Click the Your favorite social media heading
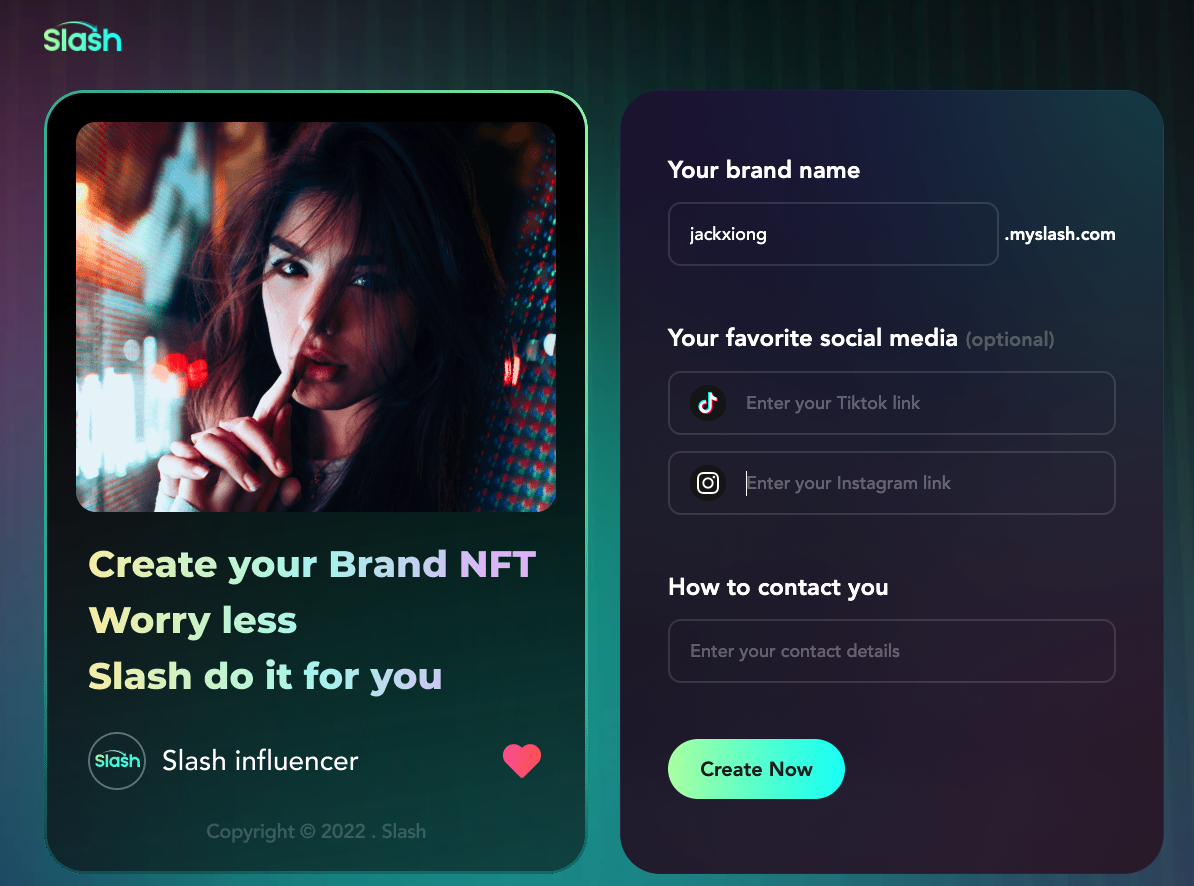This screenshot has width=1194, height=886. click(812, 337)
